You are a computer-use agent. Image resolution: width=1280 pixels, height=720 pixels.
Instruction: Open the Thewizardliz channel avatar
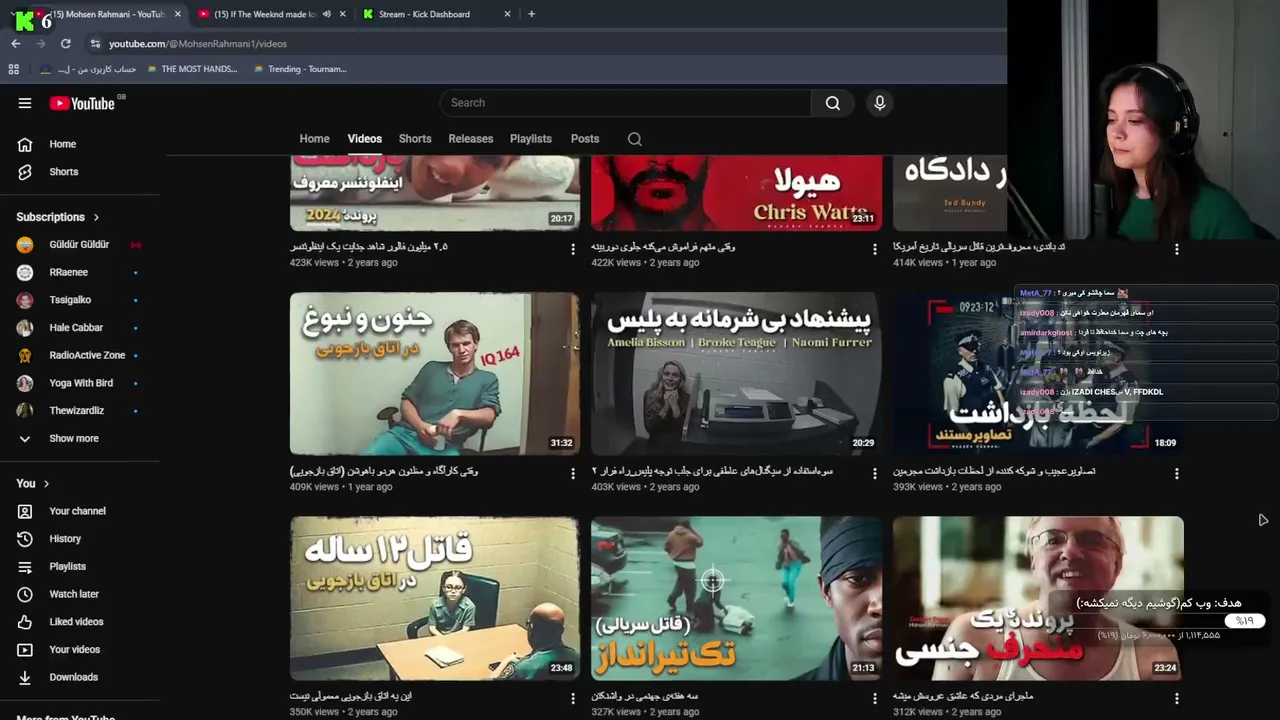[25, 411]
